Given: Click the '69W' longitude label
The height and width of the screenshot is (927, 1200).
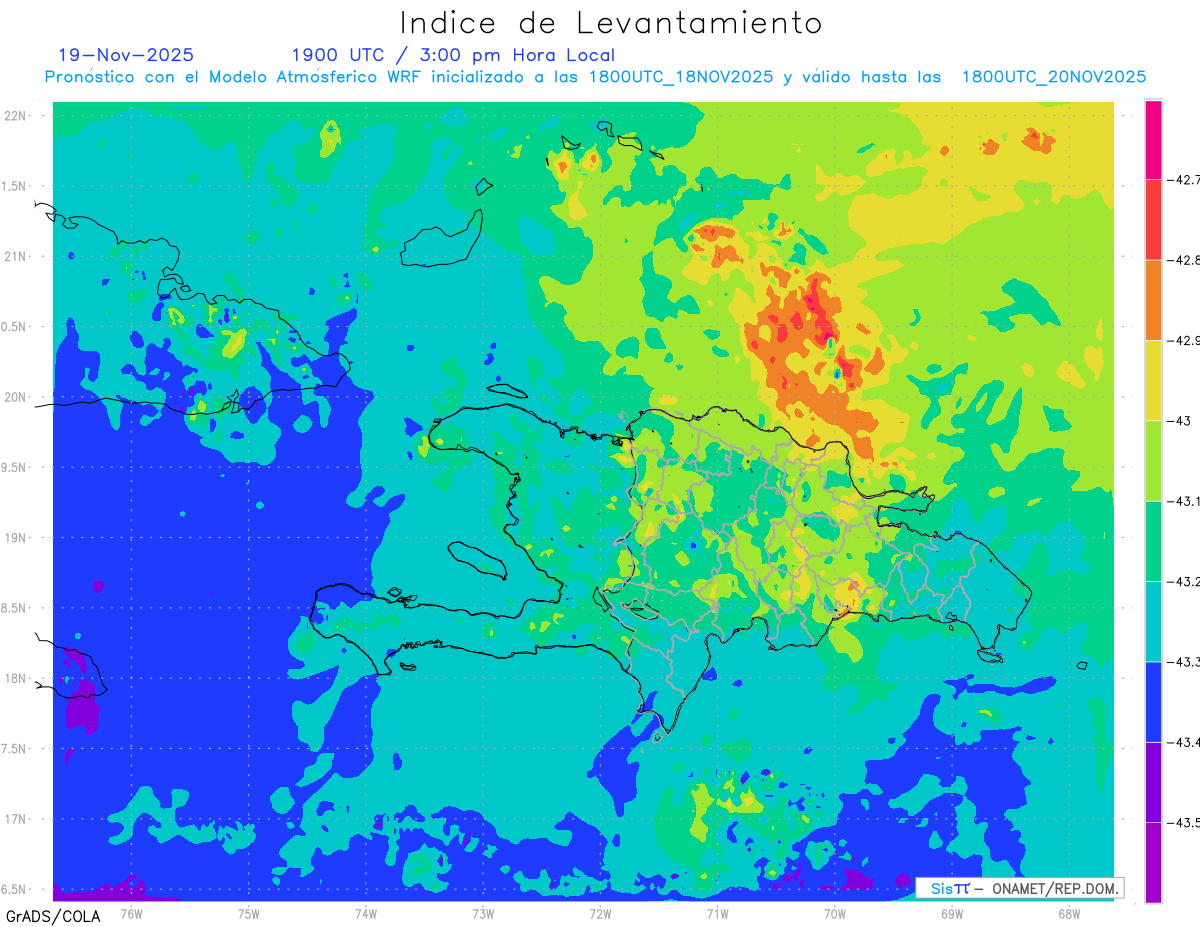Looking at the screenshot, I should coord(951,913).
